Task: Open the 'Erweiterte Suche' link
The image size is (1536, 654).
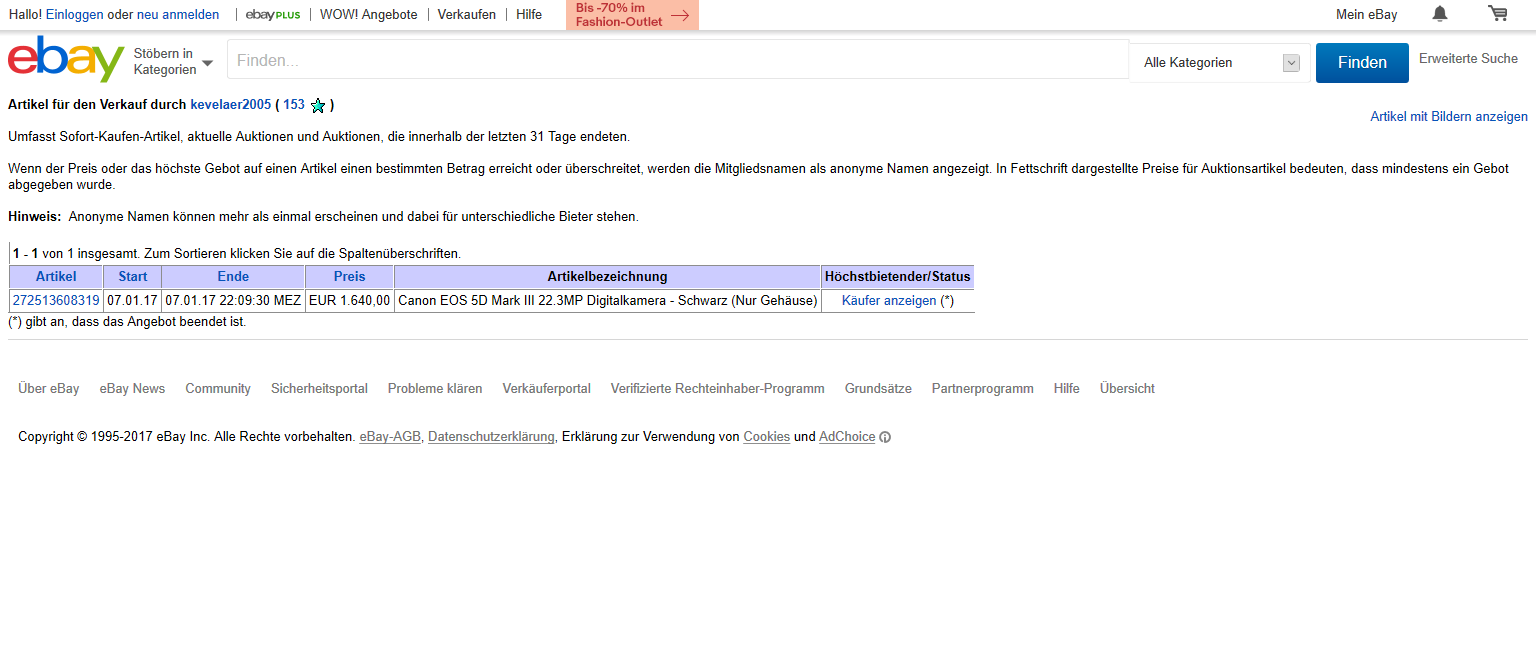Action: (1468, 59)
